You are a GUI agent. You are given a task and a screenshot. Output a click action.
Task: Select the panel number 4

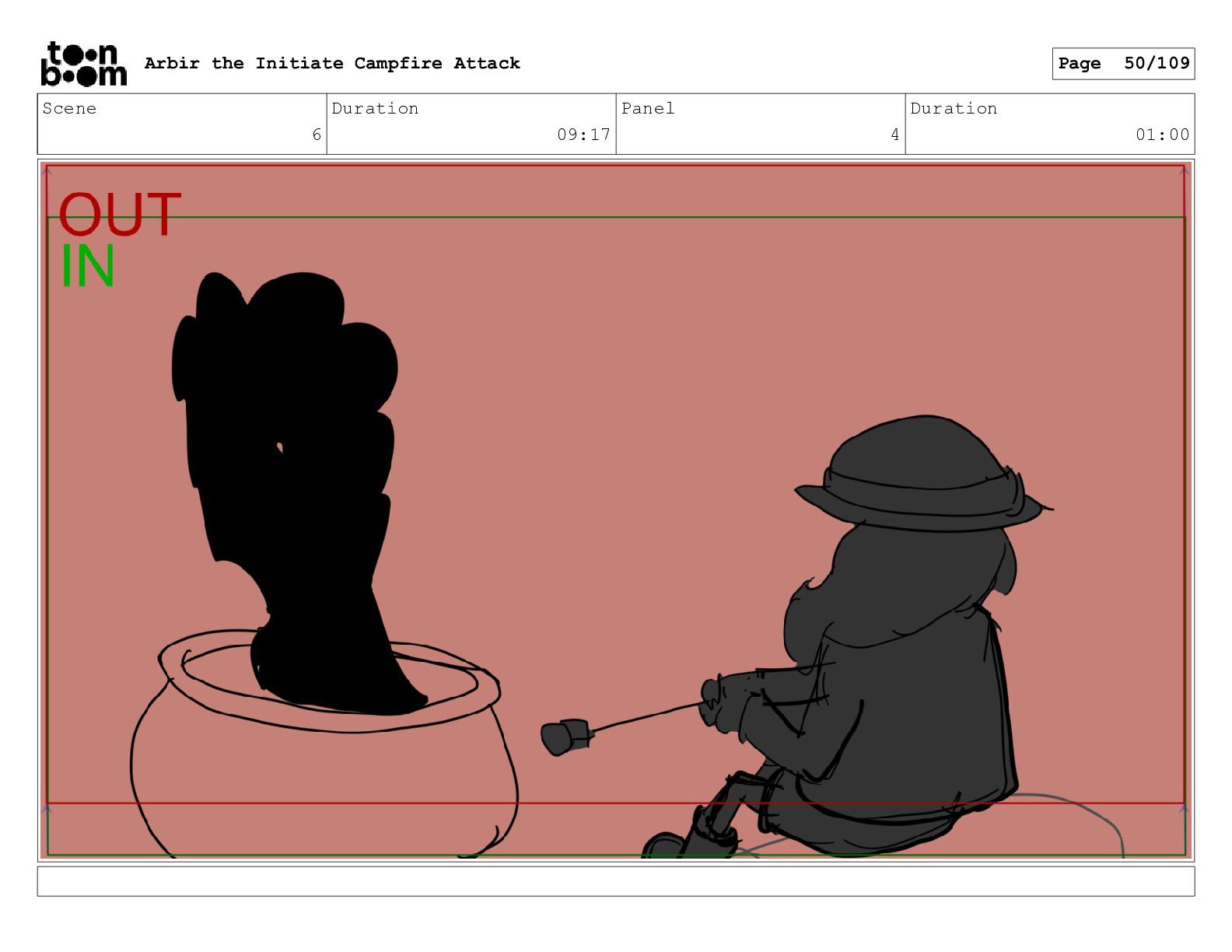click(894, 135)
